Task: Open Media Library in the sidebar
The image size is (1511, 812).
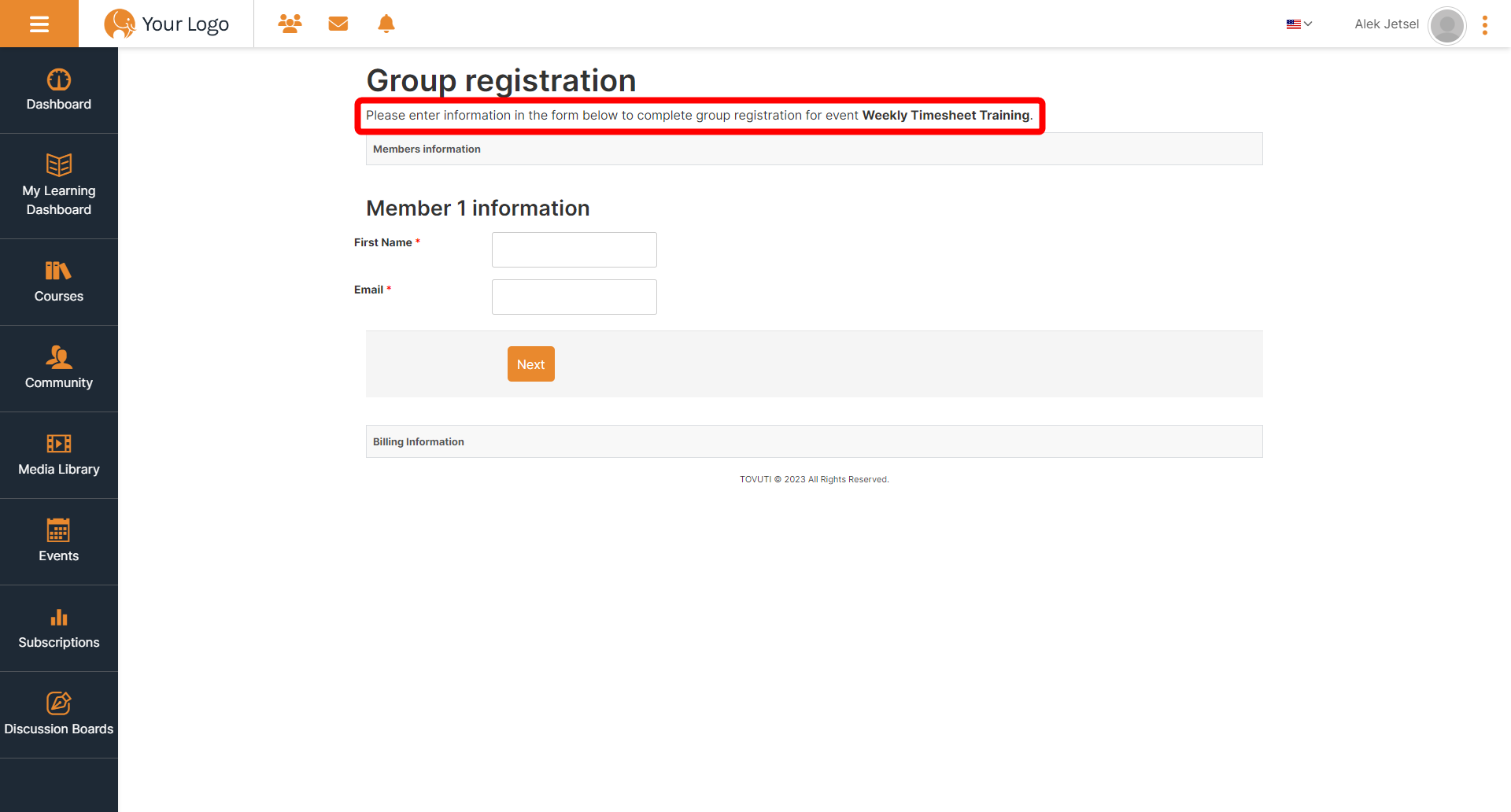Action: (x=59, y=456)
